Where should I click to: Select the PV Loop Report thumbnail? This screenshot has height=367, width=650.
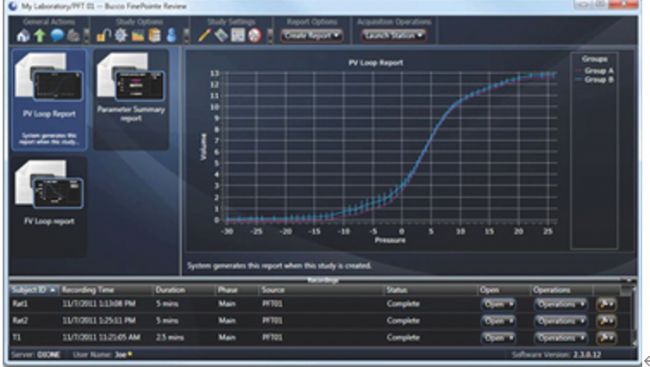click(x=49, y=100)
